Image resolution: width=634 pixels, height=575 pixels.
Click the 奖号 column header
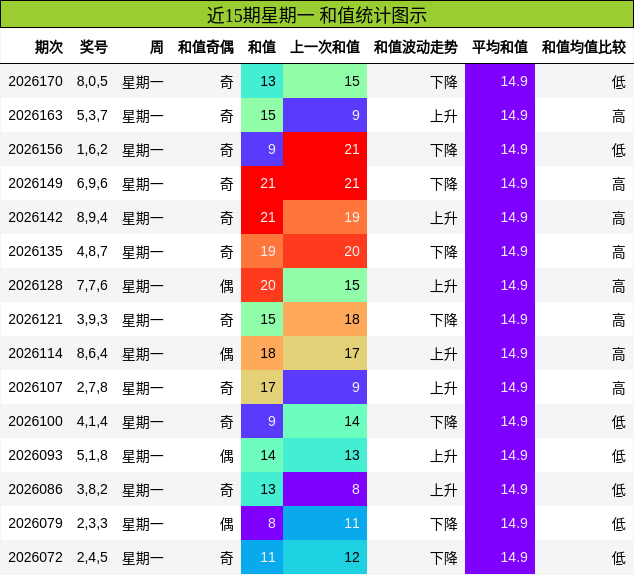[x=94, y=47]
